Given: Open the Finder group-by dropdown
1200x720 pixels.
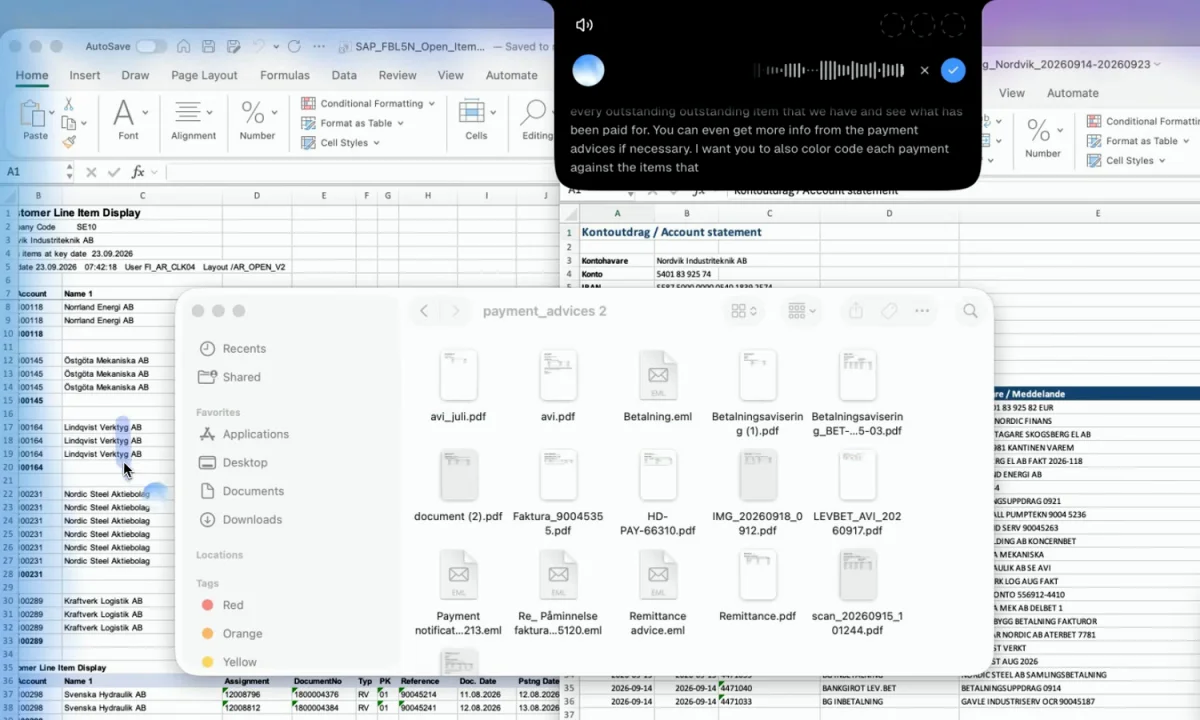Looking at the screenshot, I should (x=804, y=311).
